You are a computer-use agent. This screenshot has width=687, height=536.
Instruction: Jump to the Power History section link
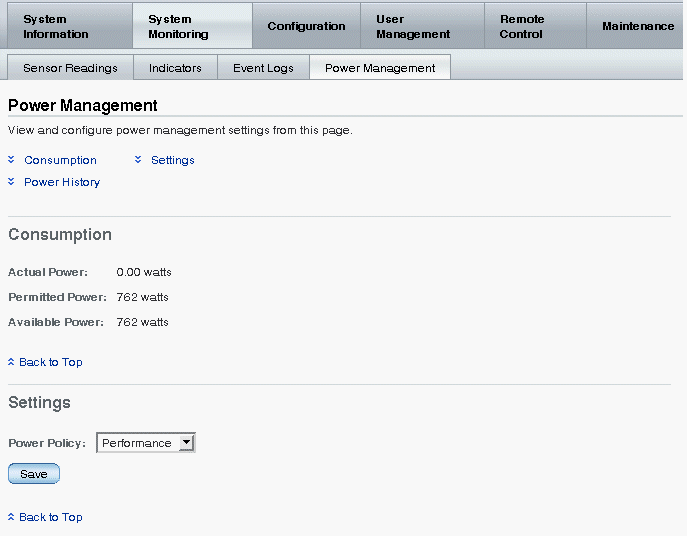coord(62,182)
